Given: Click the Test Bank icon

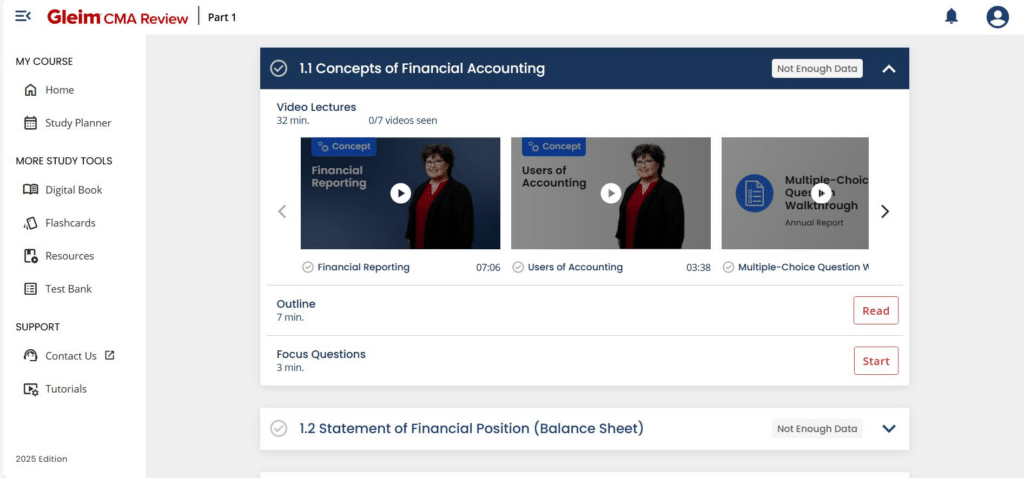Looking at the screenshot, I should 30,289.
